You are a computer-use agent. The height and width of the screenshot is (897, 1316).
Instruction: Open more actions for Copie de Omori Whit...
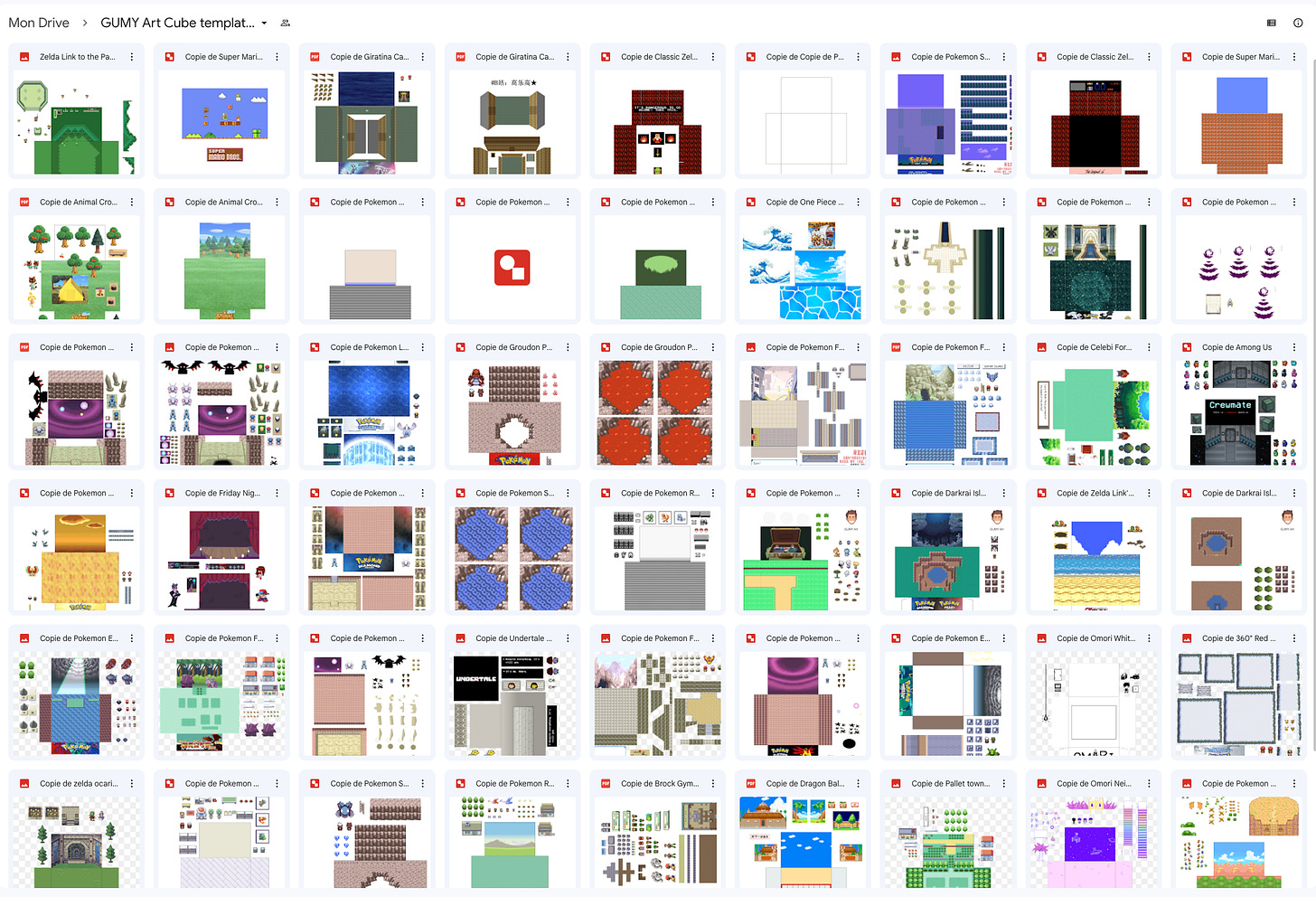tap(1150, 638)
